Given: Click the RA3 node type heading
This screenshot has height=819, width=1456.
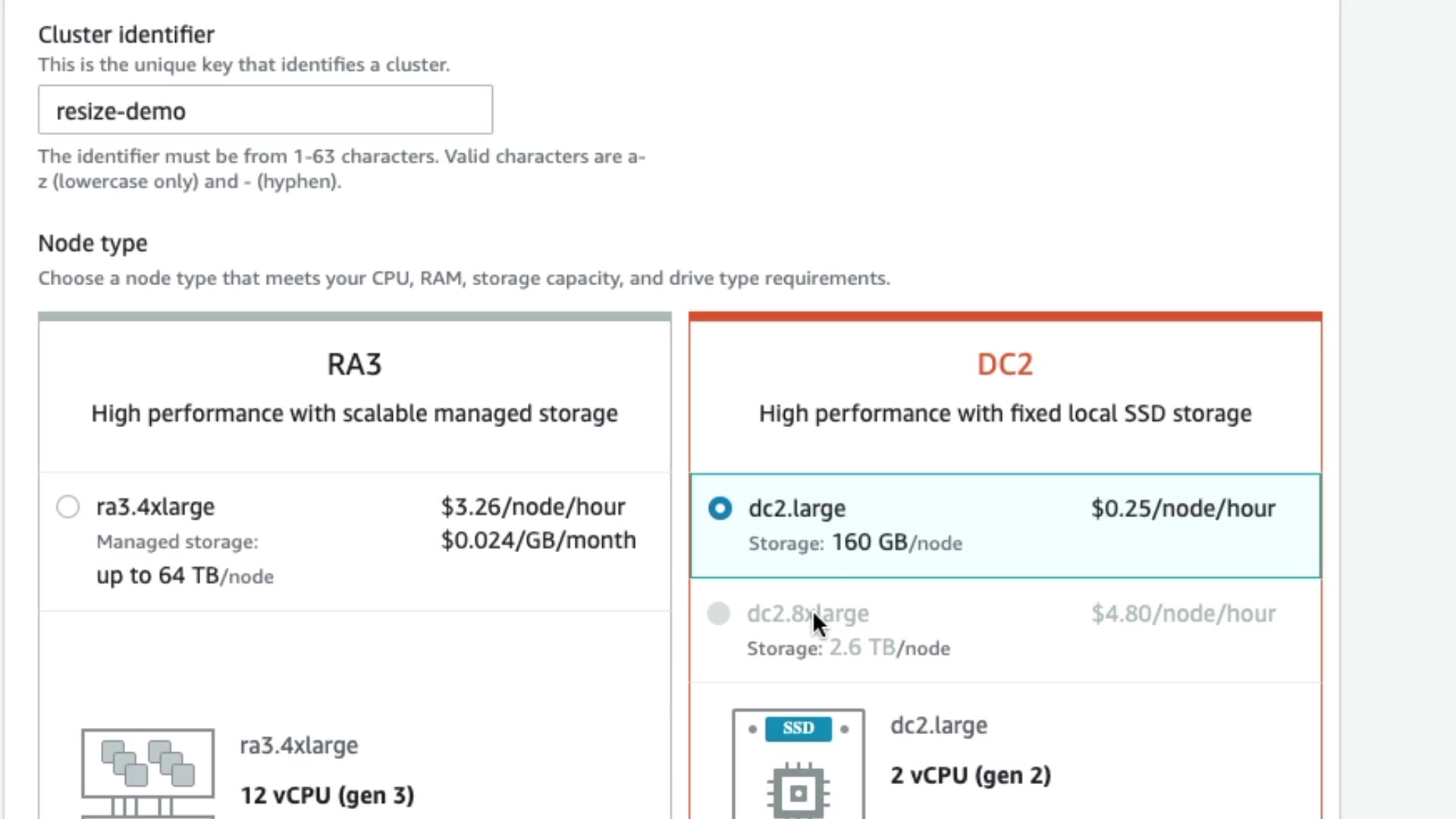Looking at the screenshot, I should point(354,364).
